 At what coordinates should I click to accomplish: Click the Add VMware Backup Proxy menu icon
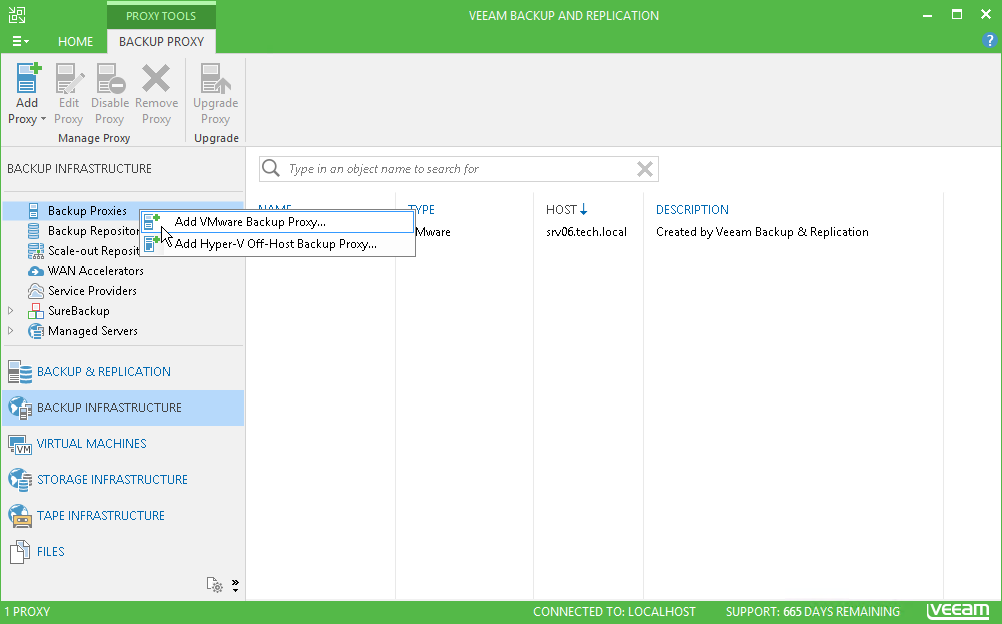pyautogui.click(x=151, y=222)
